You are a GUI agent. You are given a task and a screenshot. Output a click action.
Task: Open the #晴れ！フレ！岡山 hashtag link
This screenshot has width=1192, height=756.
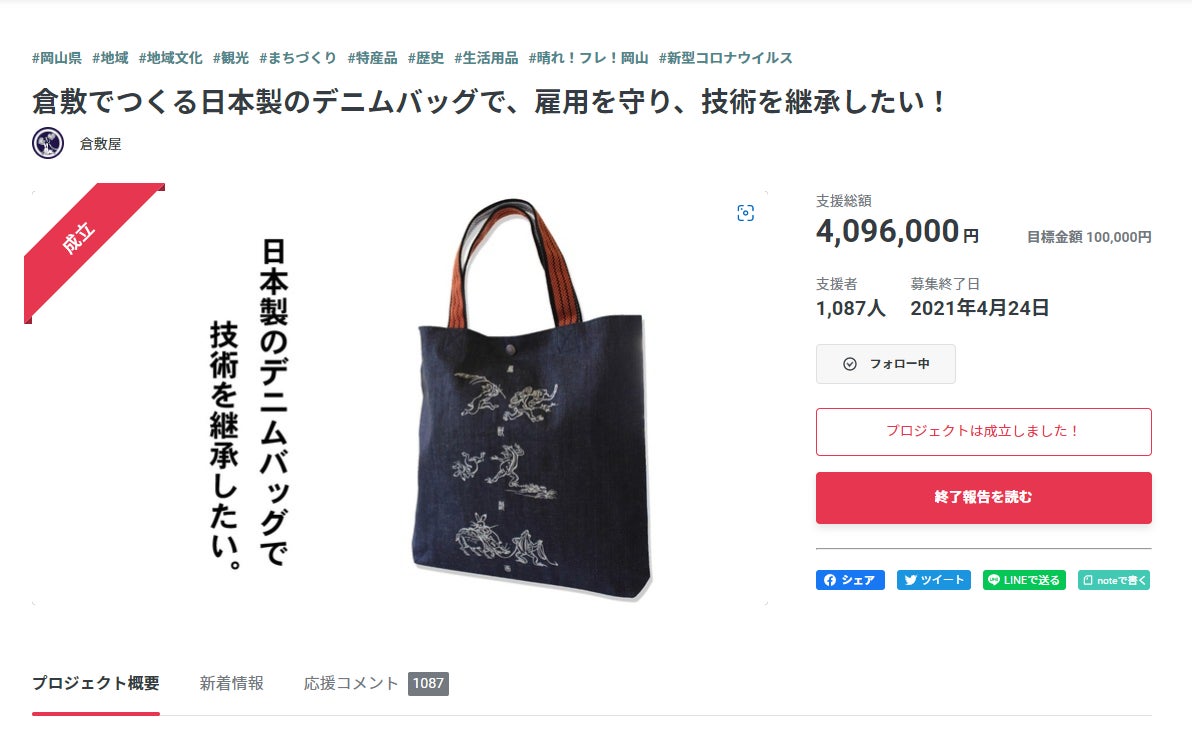588,58
